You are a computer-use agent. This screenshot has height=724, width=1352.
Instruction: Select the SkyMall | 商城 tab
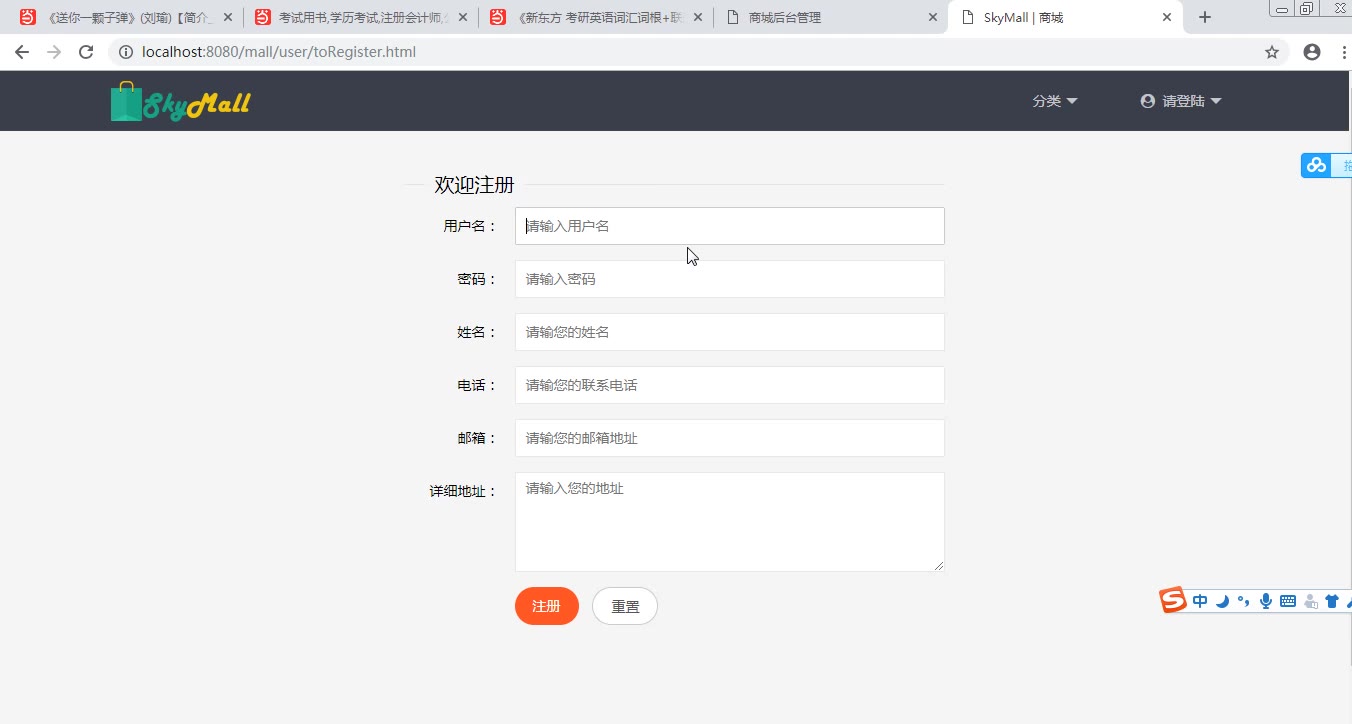pos(1065,17)
